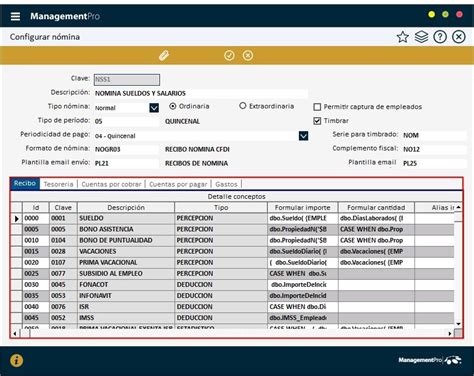Mark window as favorite with star icon

[403, 37]
